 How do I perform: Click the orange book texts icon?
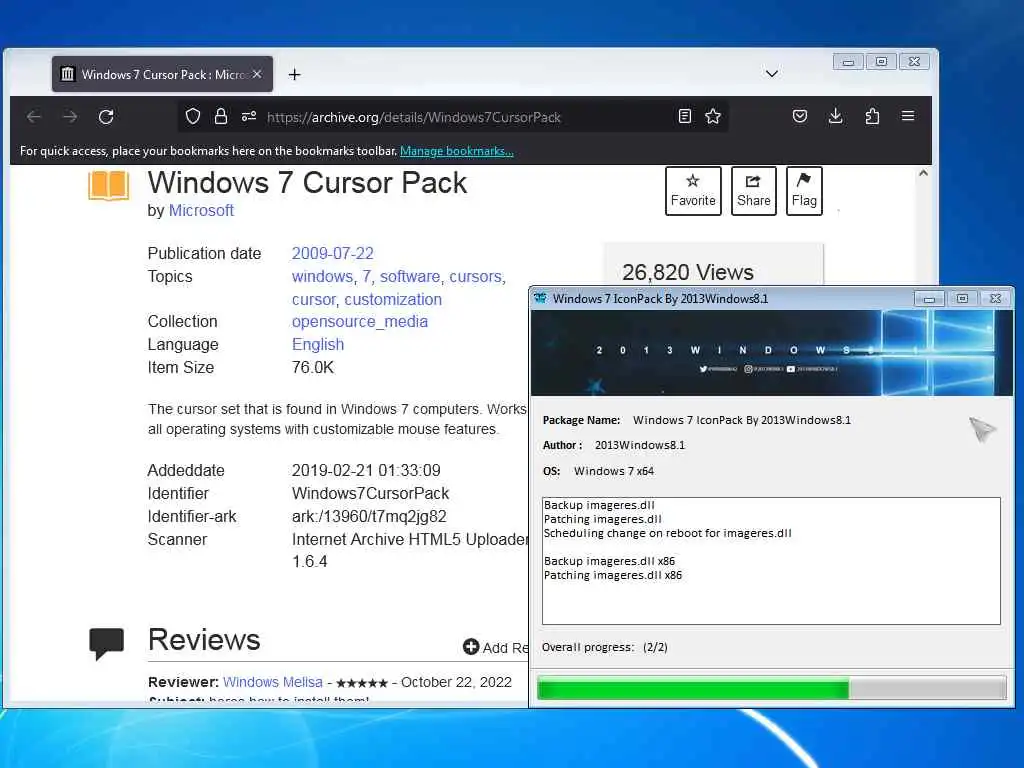click(x=108, y=185)
